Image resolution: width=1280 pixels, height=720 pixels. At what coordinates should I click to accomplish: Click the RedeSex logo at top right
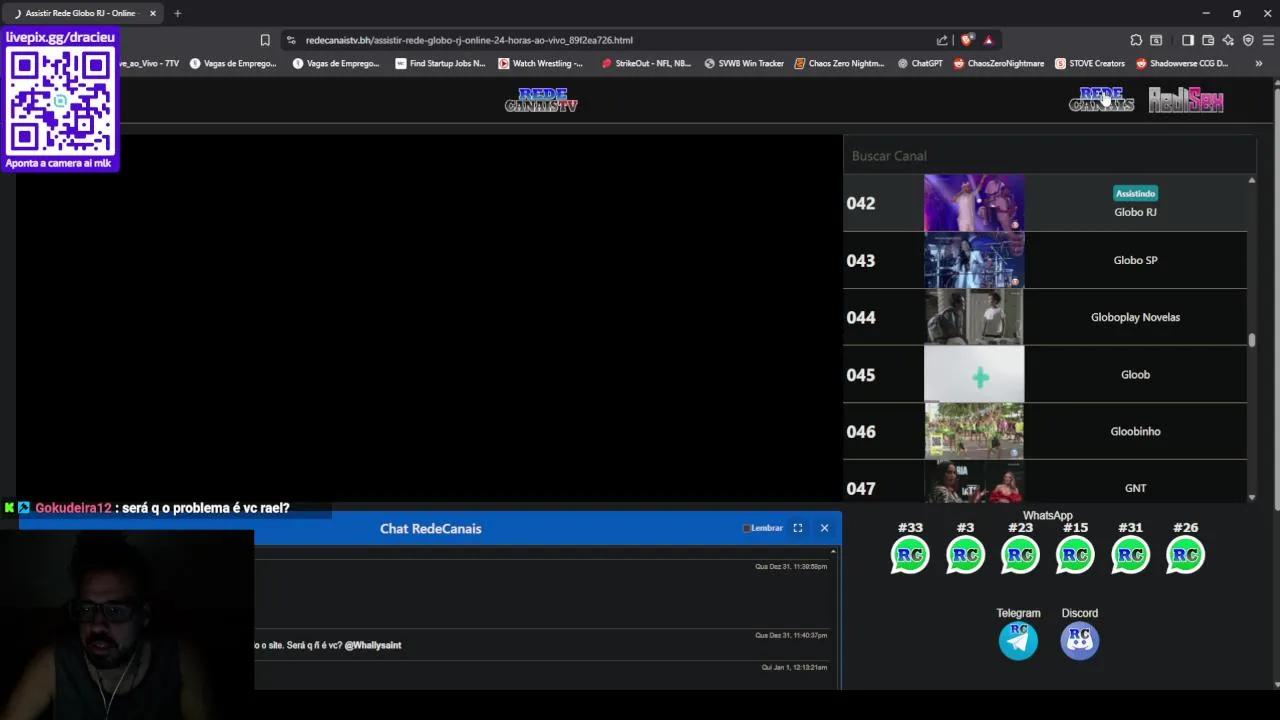tap(1186, 100)
